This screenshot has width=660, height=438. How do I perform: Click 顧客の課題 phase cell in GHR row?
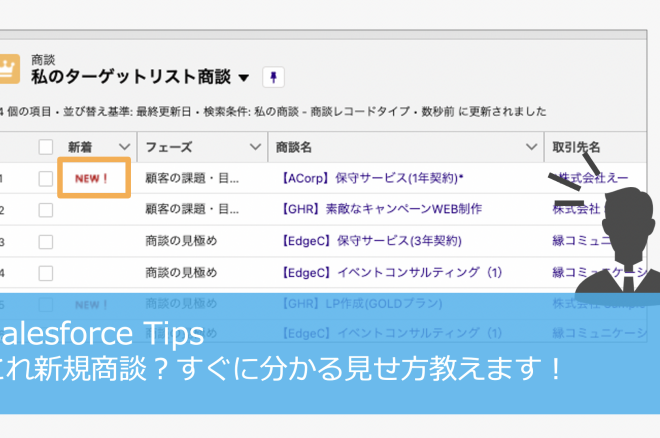tap(192, 209)
